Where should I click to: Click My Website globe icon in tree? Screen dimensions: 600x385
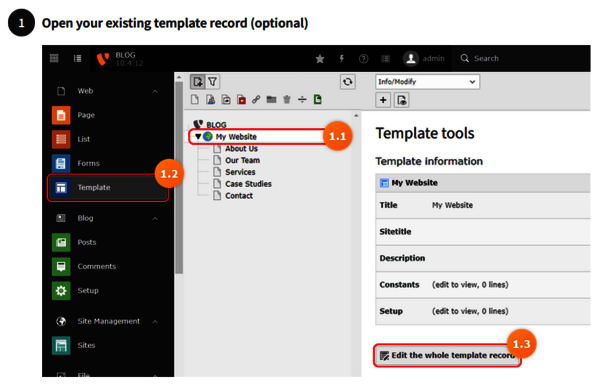(x=208, y=137)
